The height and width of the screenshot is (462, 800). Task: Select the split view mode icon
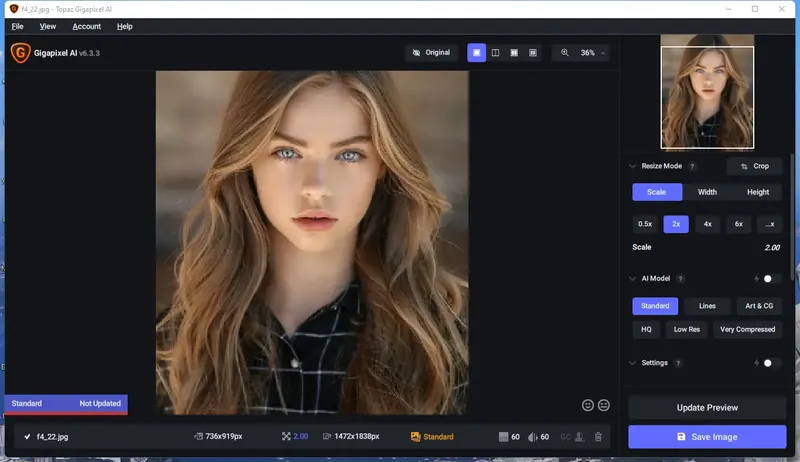(495, 53)
